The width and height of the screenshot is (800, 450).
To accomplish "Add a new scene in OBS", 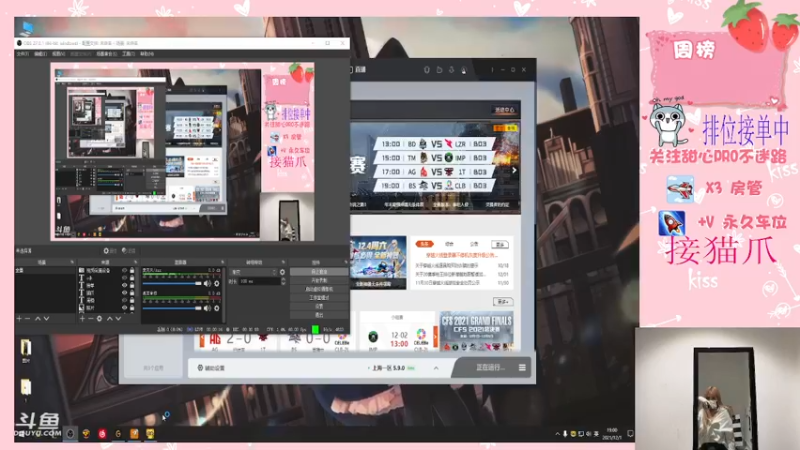I will [19, 318].
